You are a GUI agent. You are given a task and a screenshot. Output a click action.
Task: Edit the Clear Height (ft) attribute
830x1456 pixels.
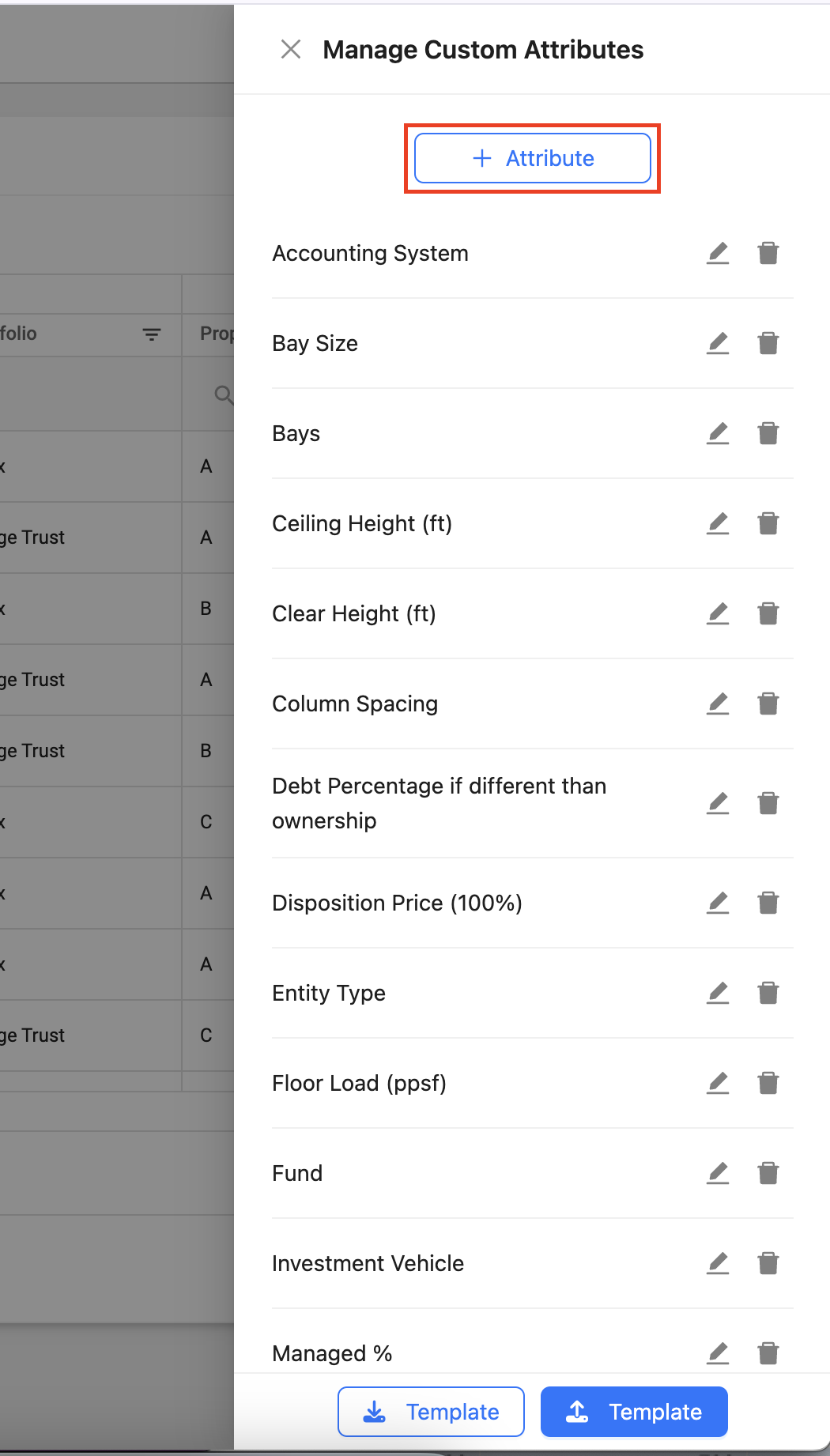point(718,613)
